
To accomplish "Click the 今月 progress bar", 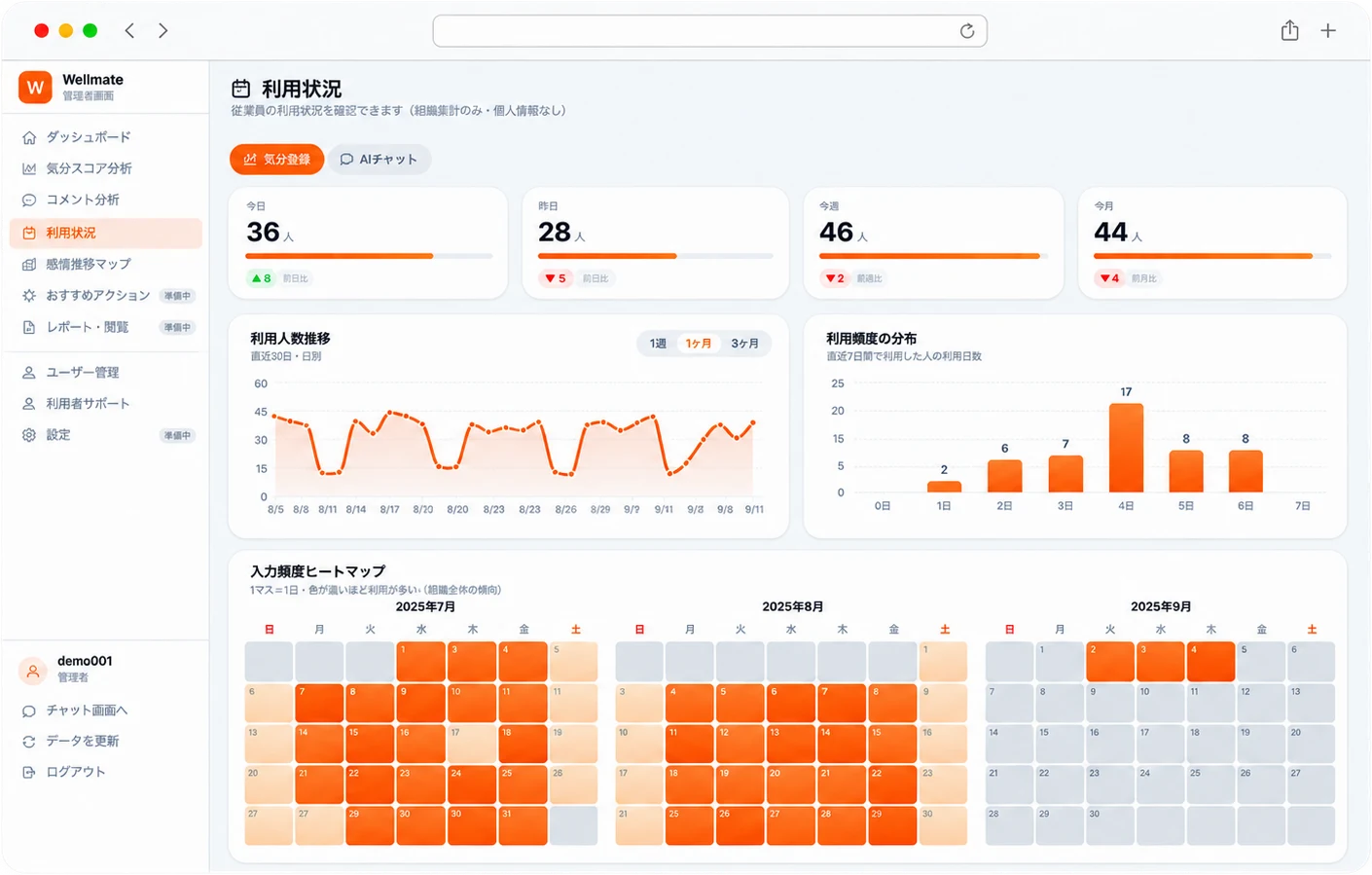I will coord(1212,256).
